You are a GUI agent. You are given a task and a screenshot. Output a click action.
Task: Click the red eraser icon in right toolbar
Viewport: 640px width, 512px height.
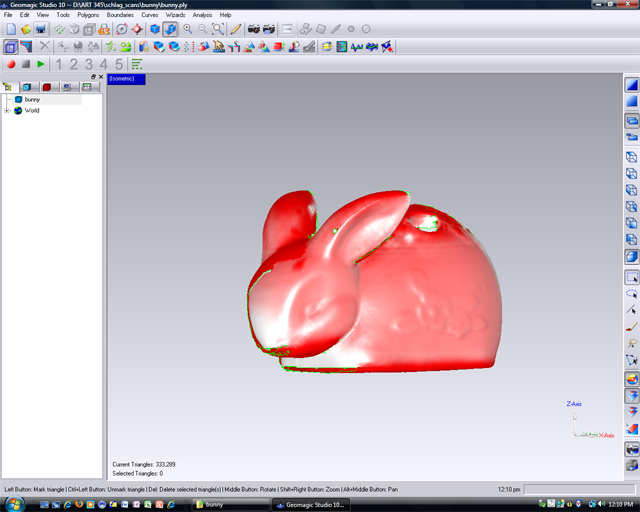[632, 429]
